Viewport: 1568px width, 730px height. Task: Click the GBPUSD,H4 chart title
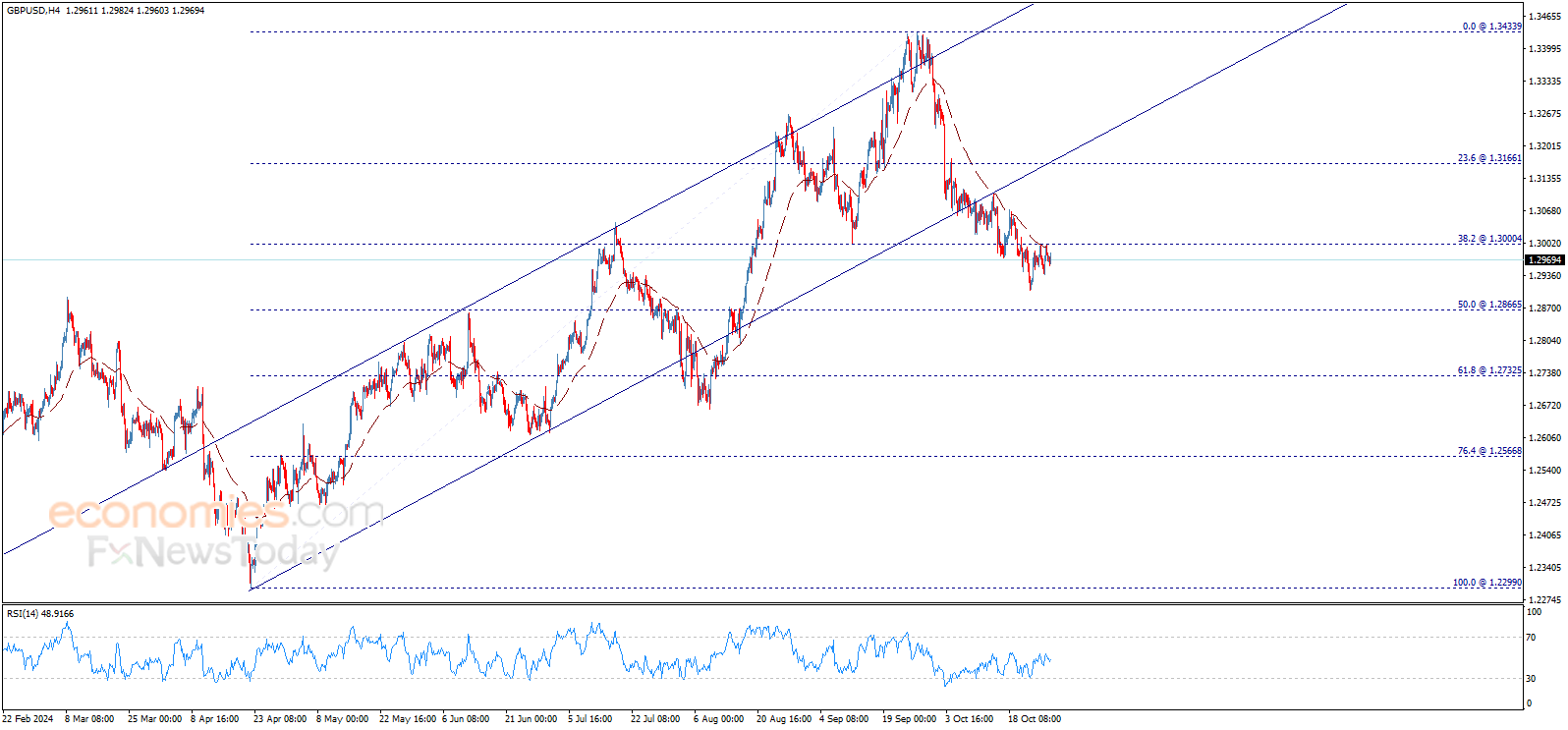(x=33, y=10)
